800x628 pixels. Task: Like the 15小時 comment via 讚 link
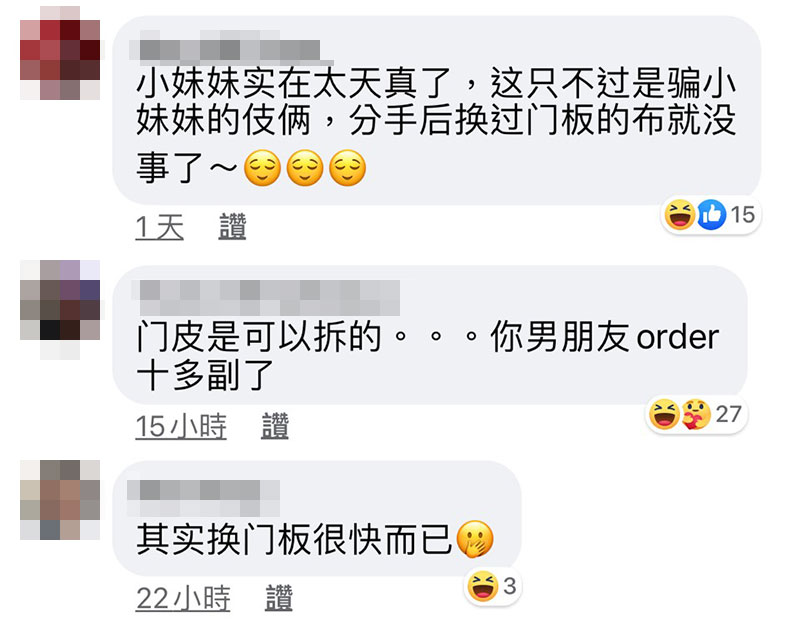[275, 426]
